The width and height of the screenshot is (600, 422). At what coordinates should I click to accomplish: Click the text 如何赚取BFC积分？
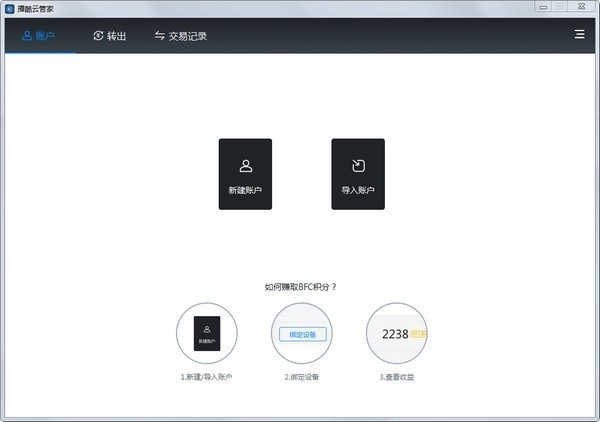click(x=300, y=287)
